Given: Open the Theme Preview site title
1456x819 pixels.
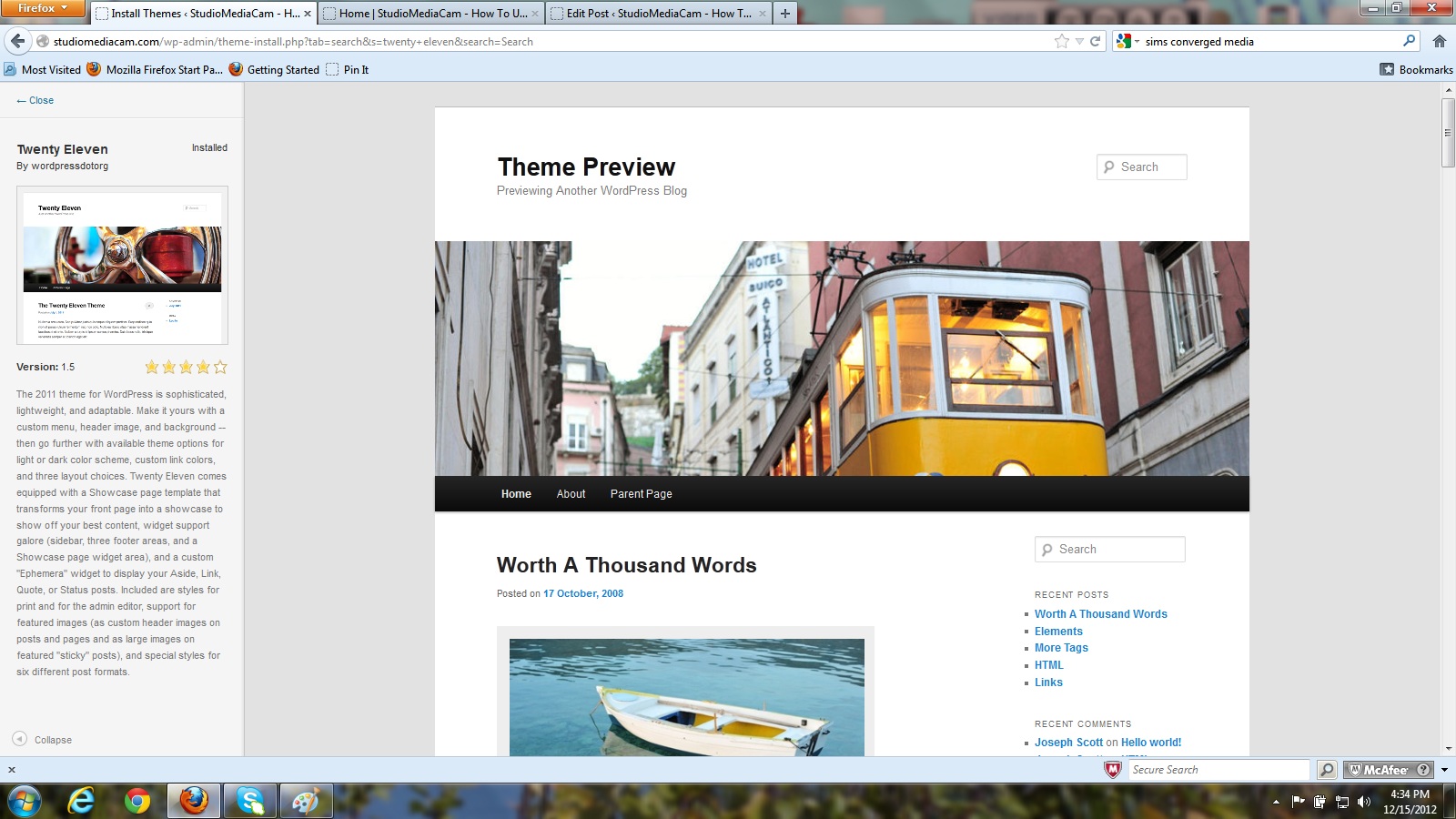Looking at the screenshot, I should (x=586, y=167).
